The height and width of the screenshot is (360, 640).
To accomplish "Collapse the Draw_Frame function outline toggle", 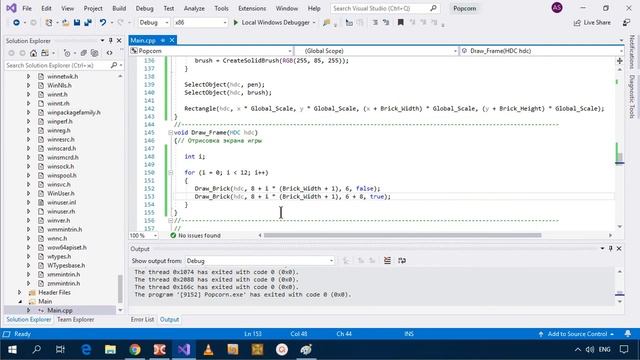I will [x=171, y=133].
